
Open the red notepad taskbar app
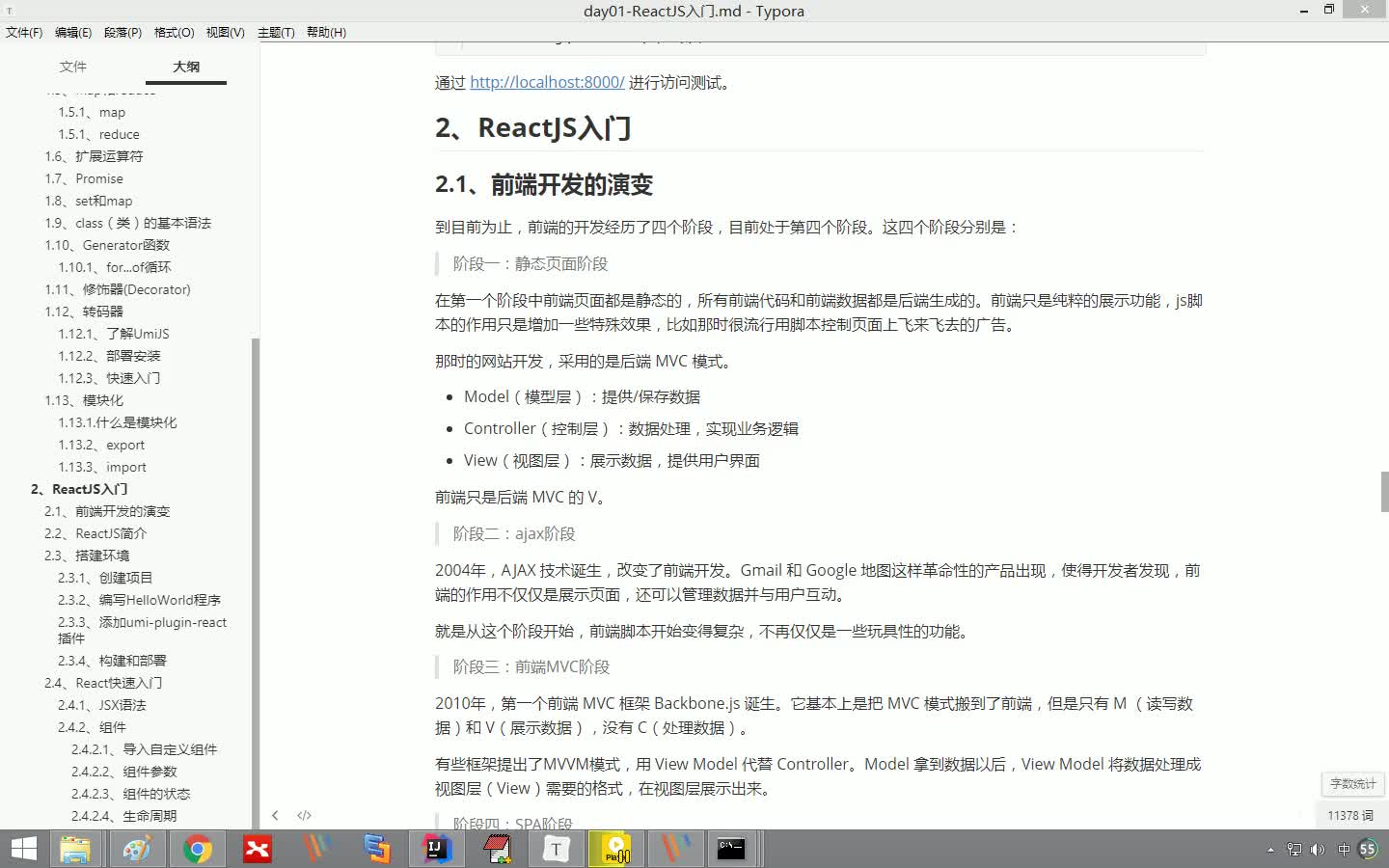tap(497, 849)
